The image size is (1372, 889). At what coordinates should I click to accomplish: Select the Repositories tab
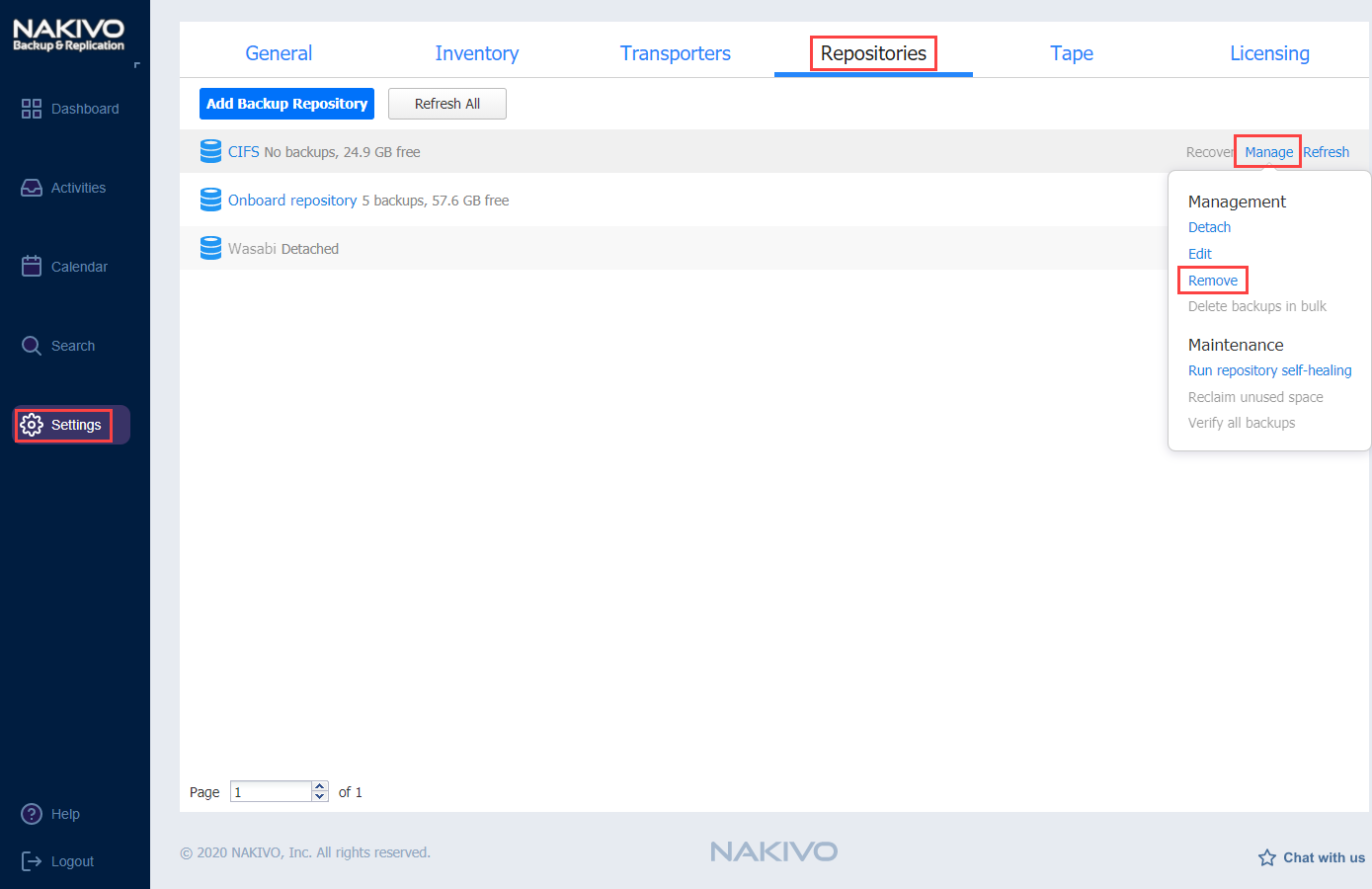[873, 53]
